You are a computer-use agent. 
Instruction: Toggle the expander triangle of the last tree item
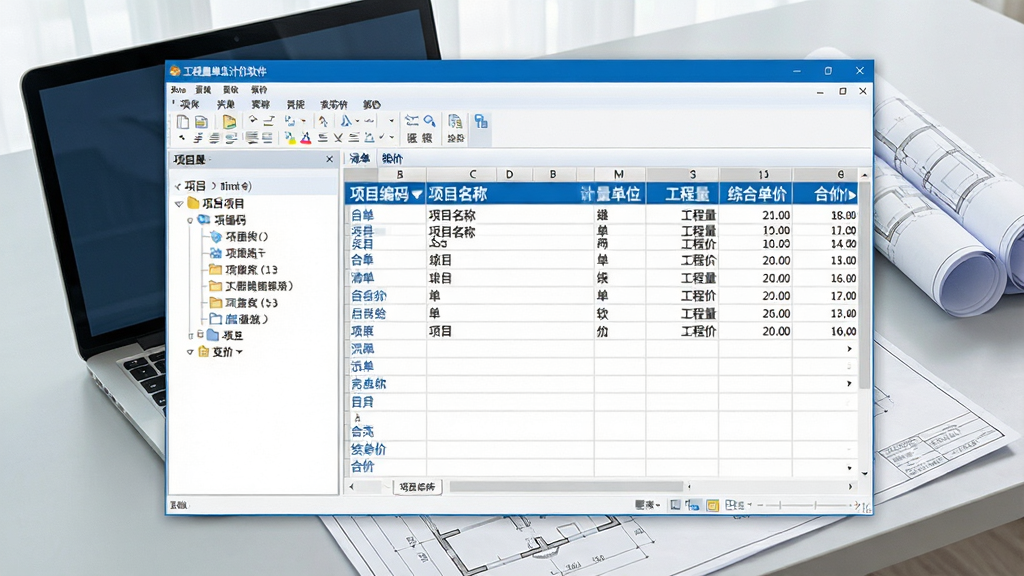[x=190, y=352]
